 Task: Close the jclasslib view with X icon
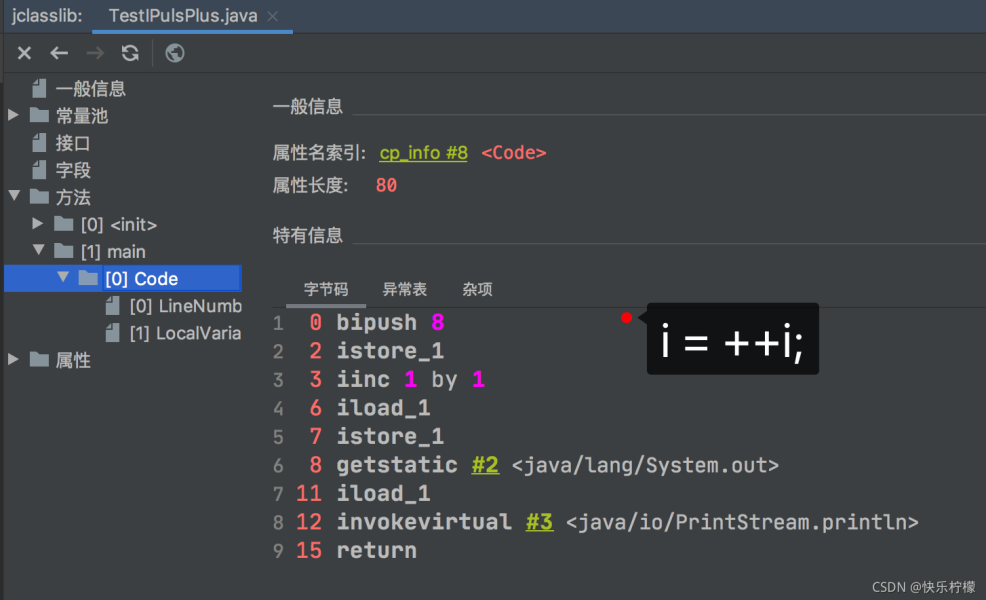click(24, 53)
